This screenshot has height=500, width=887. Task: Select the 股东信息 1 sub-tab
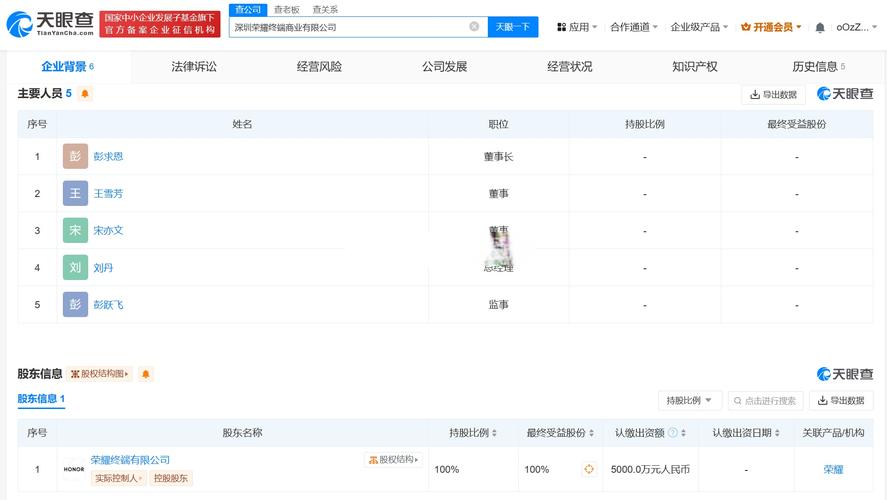41,399
